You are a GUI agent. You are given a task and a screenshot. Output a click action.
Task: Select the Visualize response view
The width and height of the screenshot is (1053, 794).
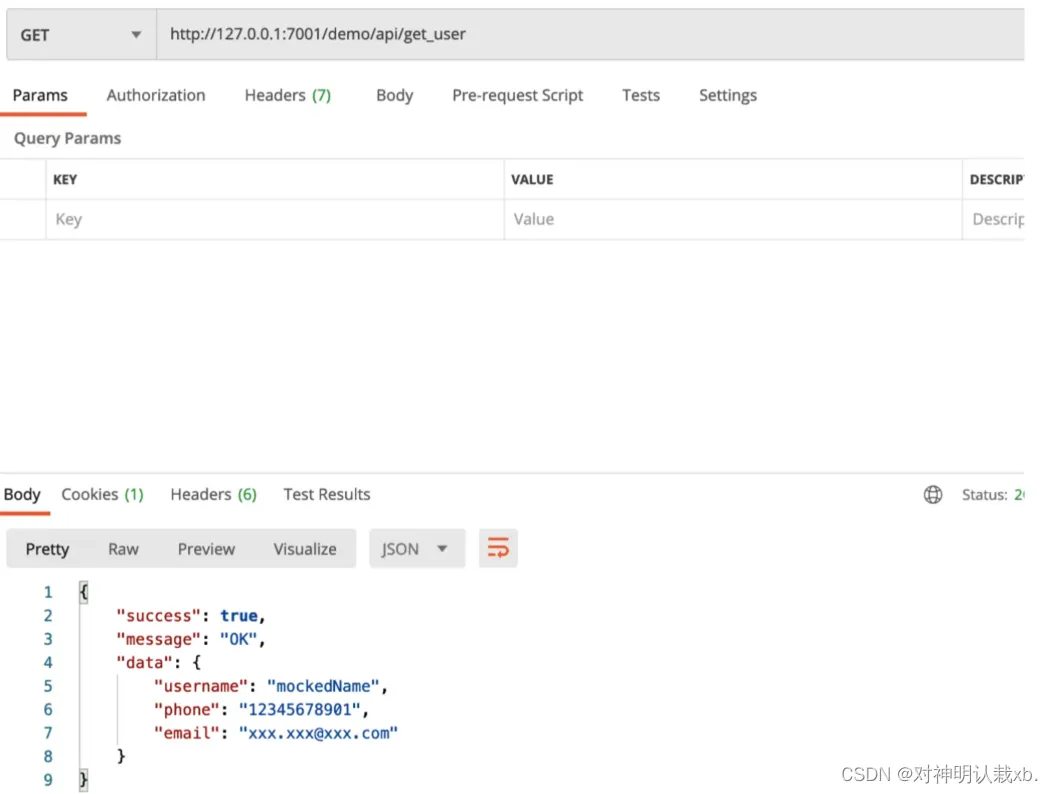pos(305,549)
